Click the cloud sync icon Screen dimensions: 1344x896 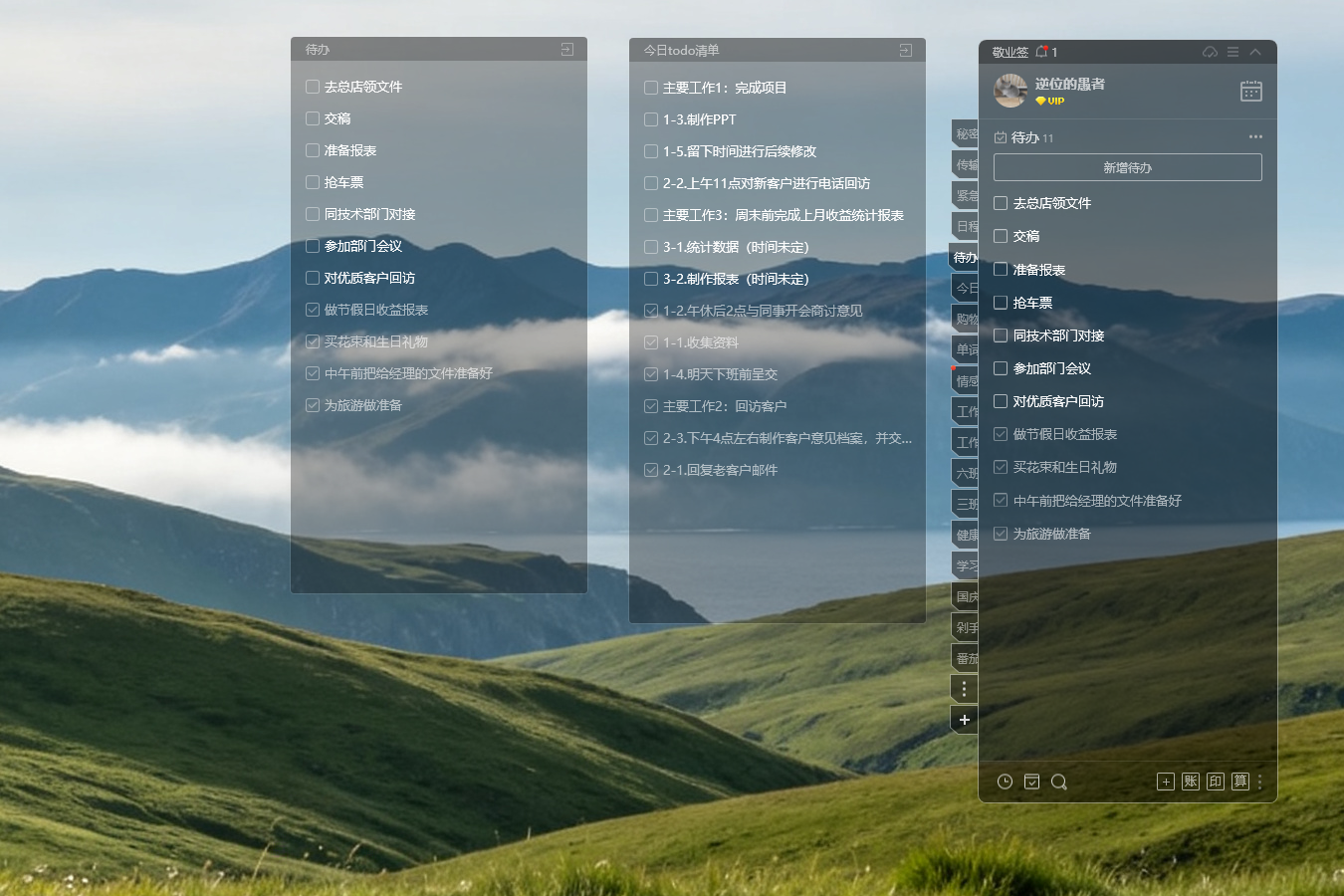1210,52
